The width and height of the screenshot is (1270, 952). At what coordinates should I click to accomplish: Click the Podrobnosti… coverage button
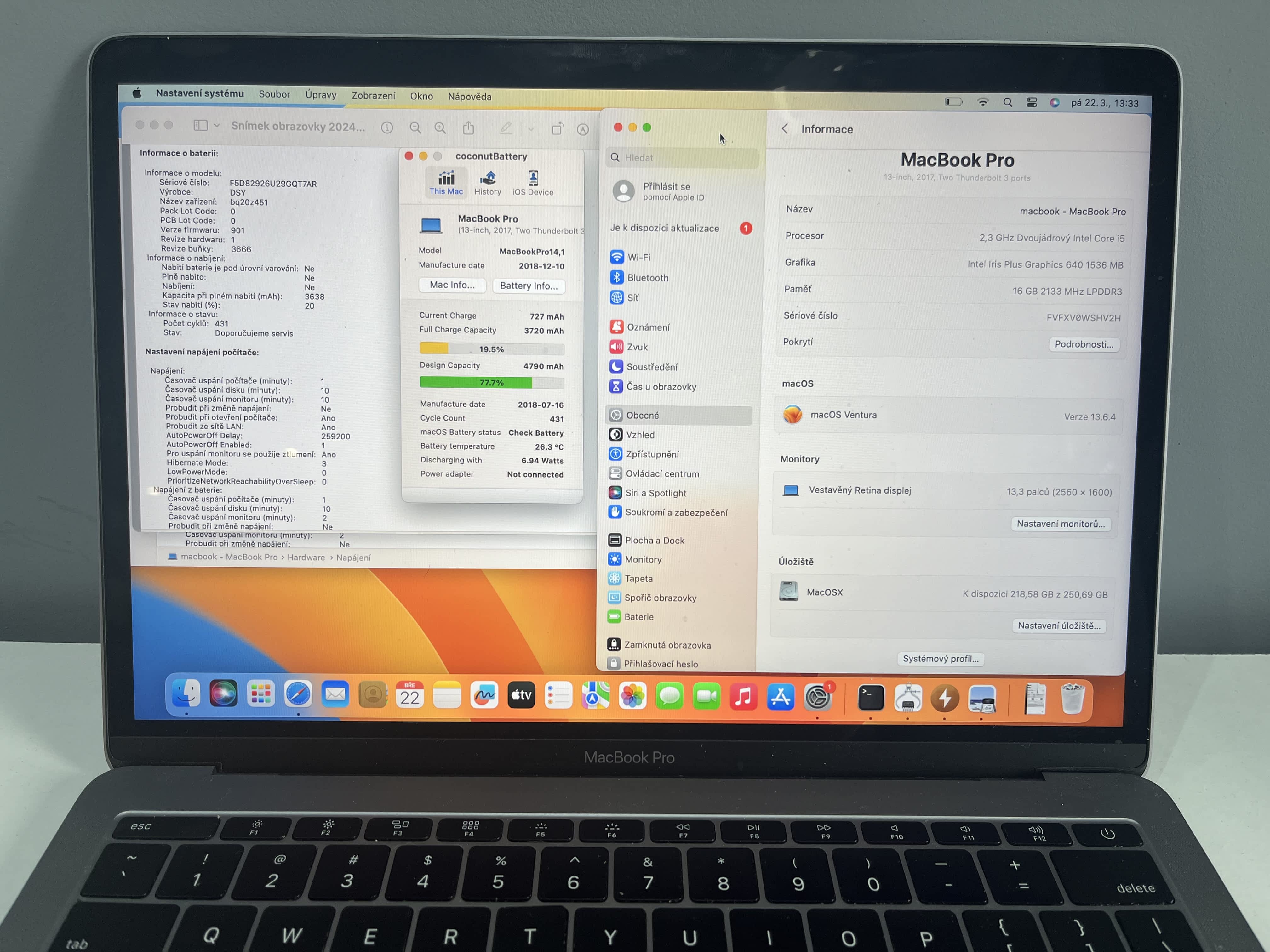pos(1084,344)
